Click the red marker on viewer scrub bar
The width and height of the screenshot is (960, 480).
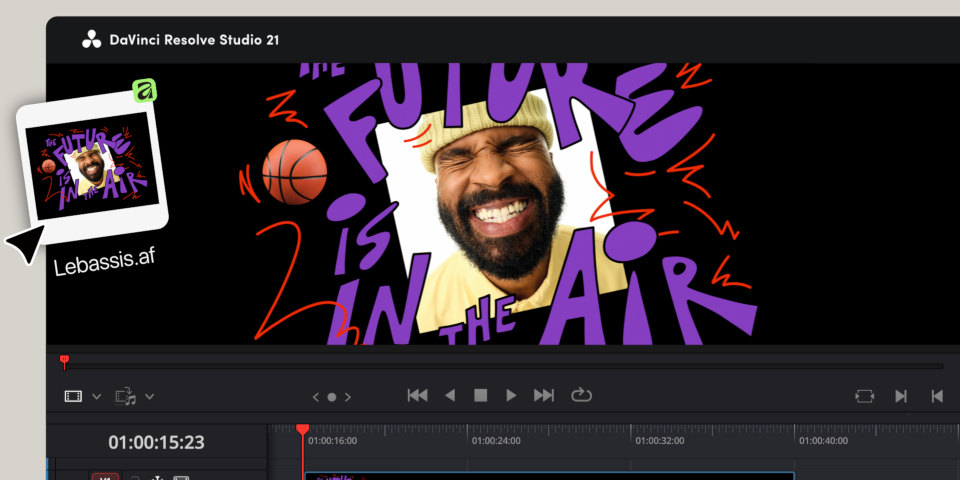pos(65,359)
